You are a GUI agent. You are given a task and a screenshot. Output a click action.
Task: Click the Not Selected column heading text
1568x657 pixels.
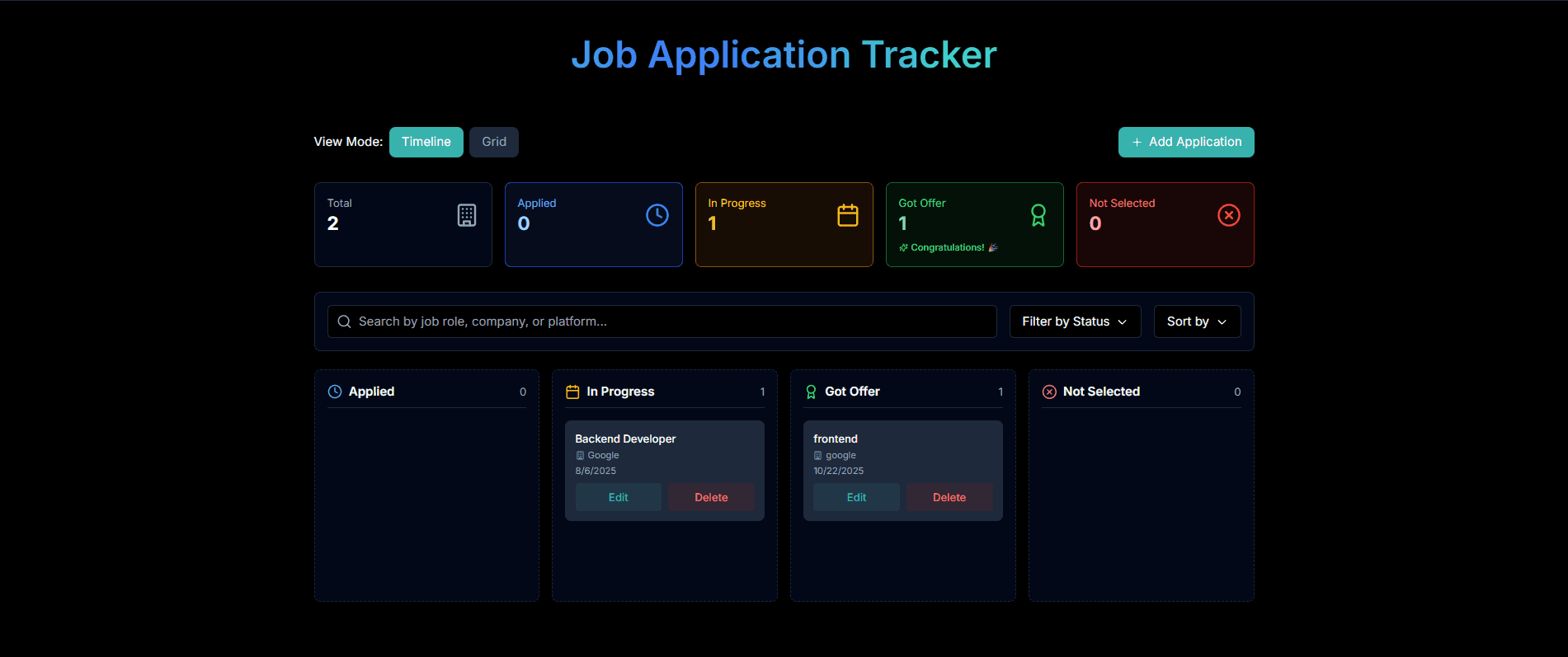coord(1101,392)
